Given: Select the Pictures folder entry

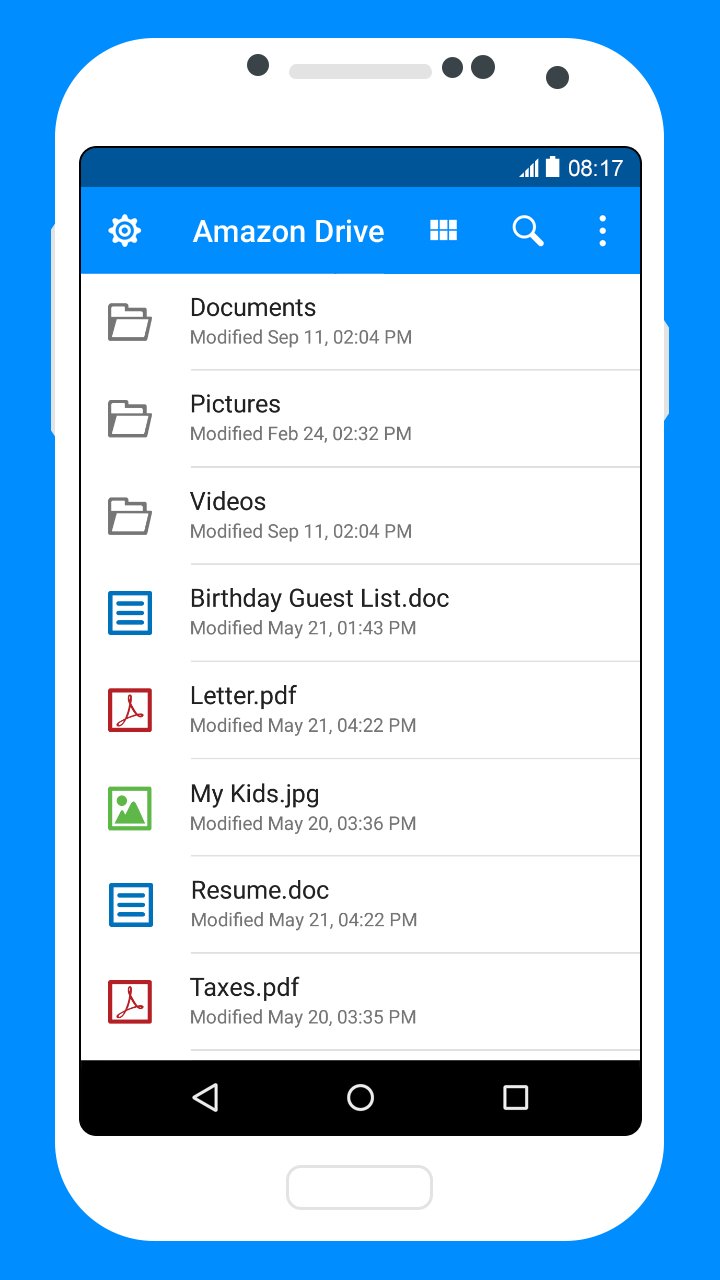Looking at the screenshot, I should pyautogui.click(x=360, y=419).
